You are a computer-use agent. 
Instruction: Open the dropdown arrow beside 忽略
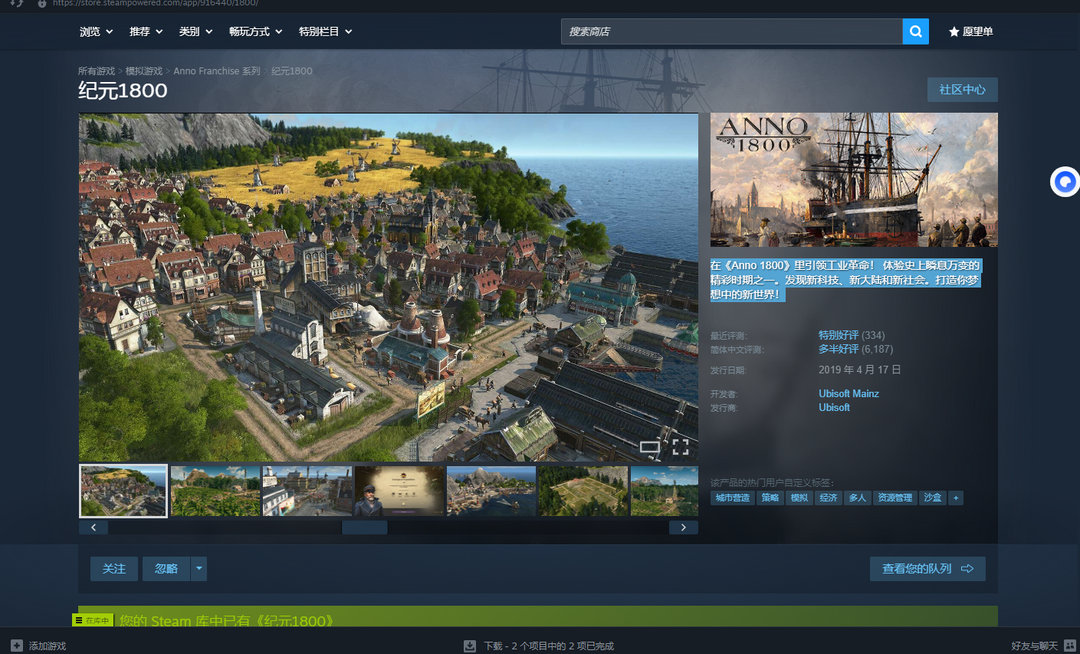tap(199, 569)
